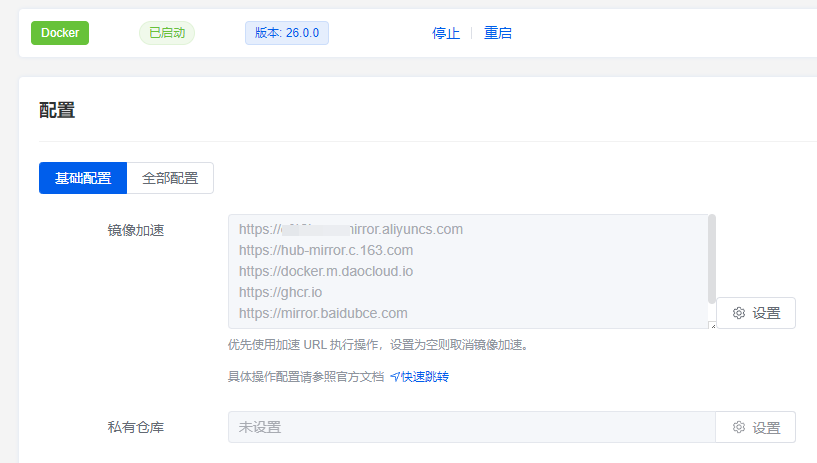The width and height of the screenshot is (817, 463).
Task: Click the green Docker tag
Action: pyautogui.click(x=60, y=33)
